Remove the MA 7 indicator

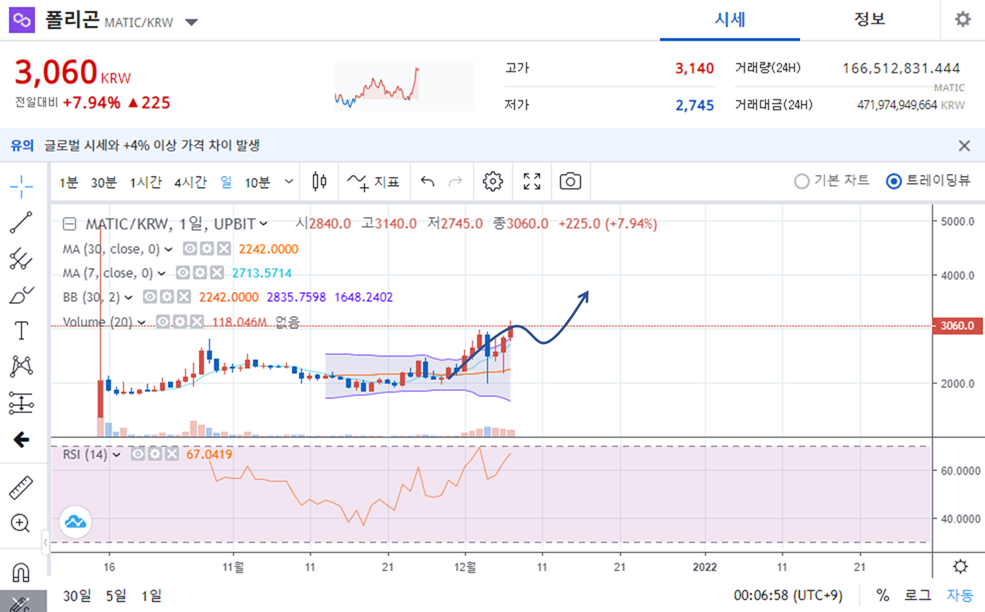217,273
